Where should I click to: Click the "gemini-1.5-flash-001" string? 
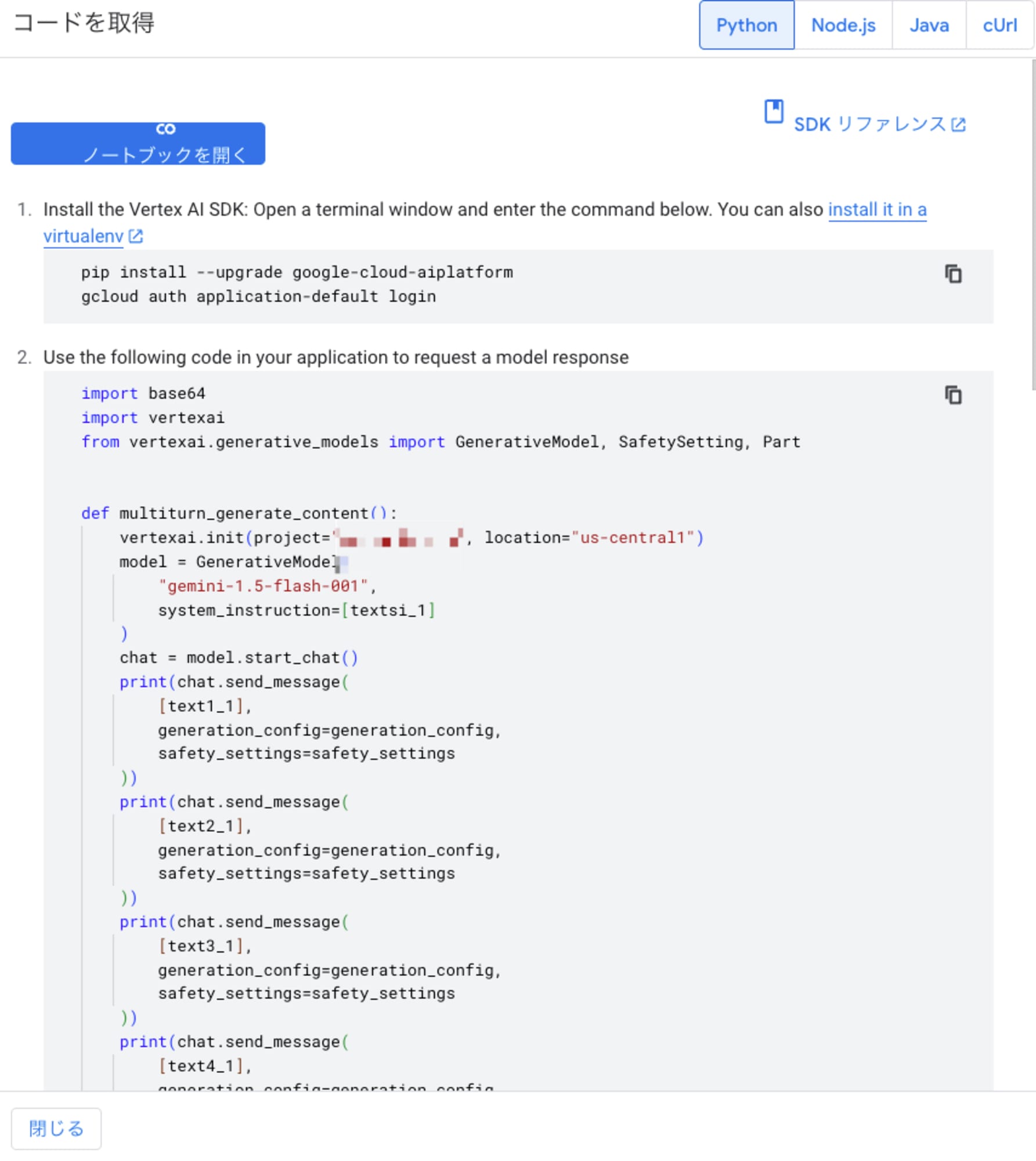pos(263,586)
